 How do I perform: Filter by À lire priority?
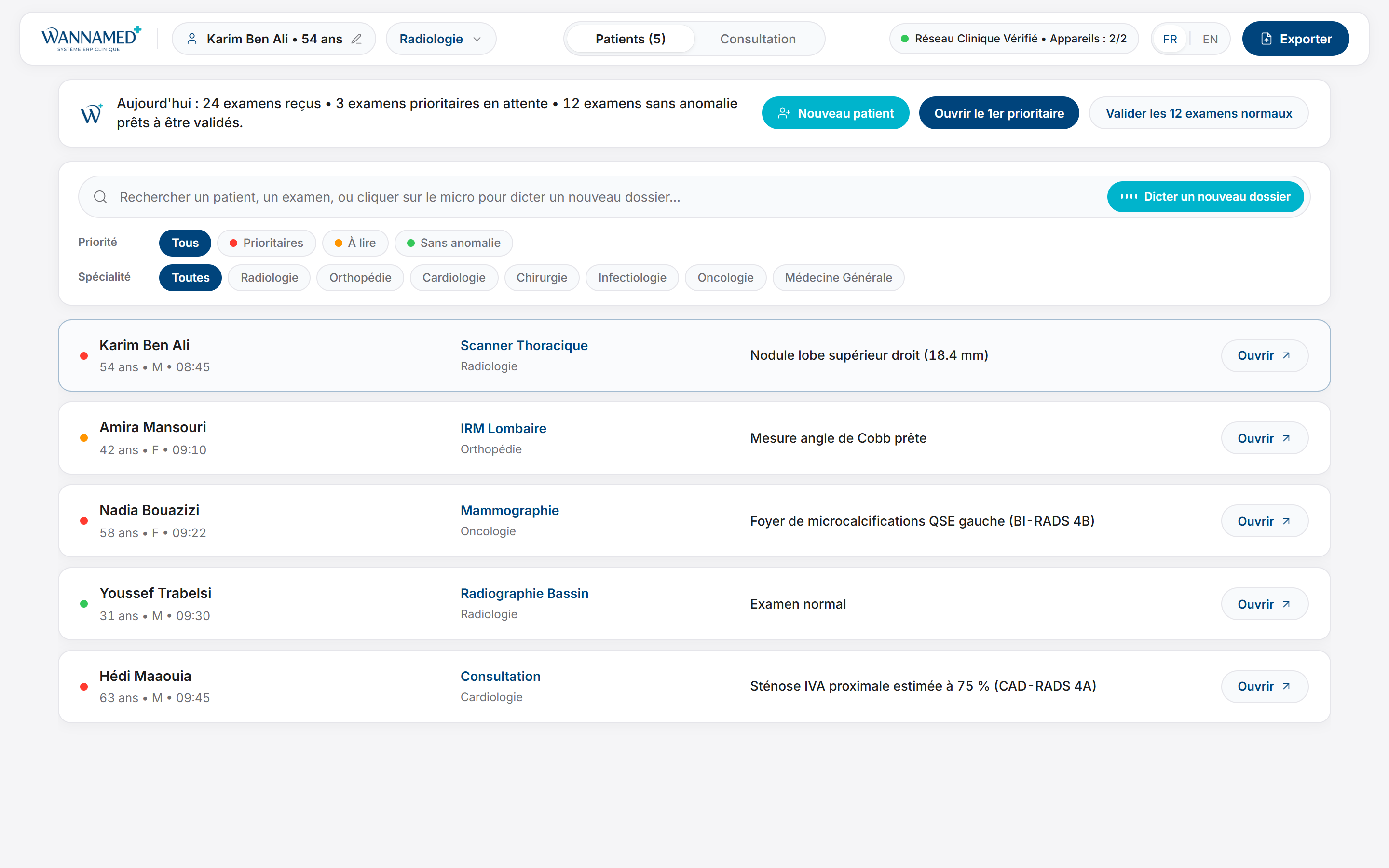pos(355,243)
